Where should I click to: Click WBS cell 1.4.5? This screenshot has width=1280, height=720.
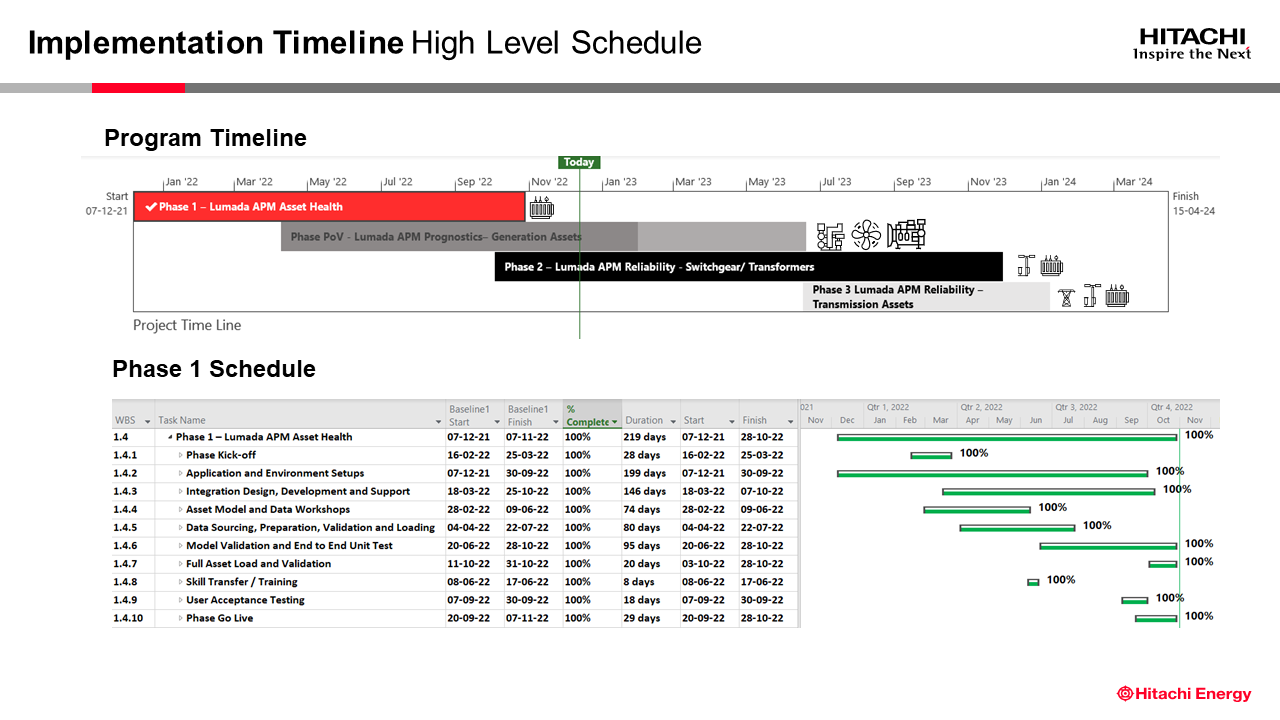[133, 527]
